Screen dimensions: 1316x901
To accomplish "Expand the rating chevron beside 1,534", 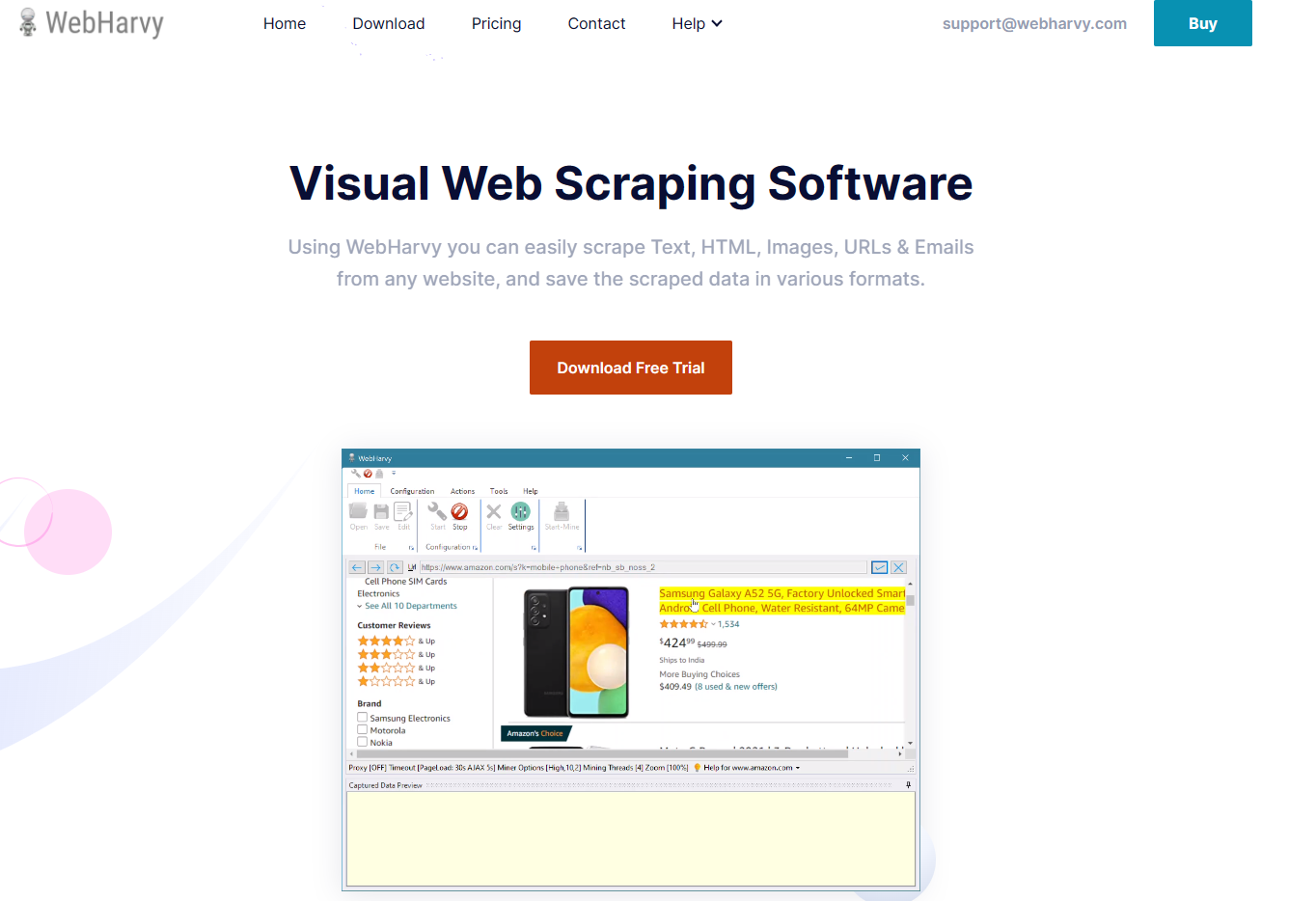I will pyautogui.click(x=714, y=624).
